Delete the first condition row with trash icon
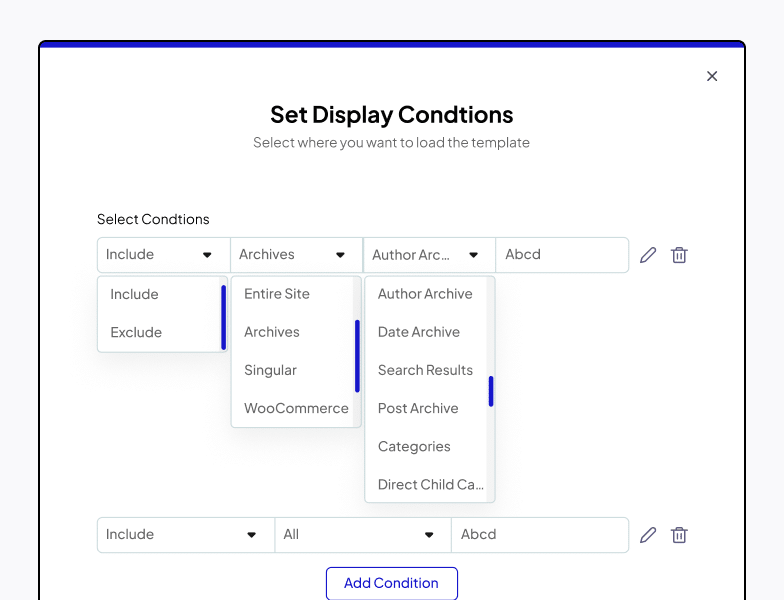 tap(679, 255)
